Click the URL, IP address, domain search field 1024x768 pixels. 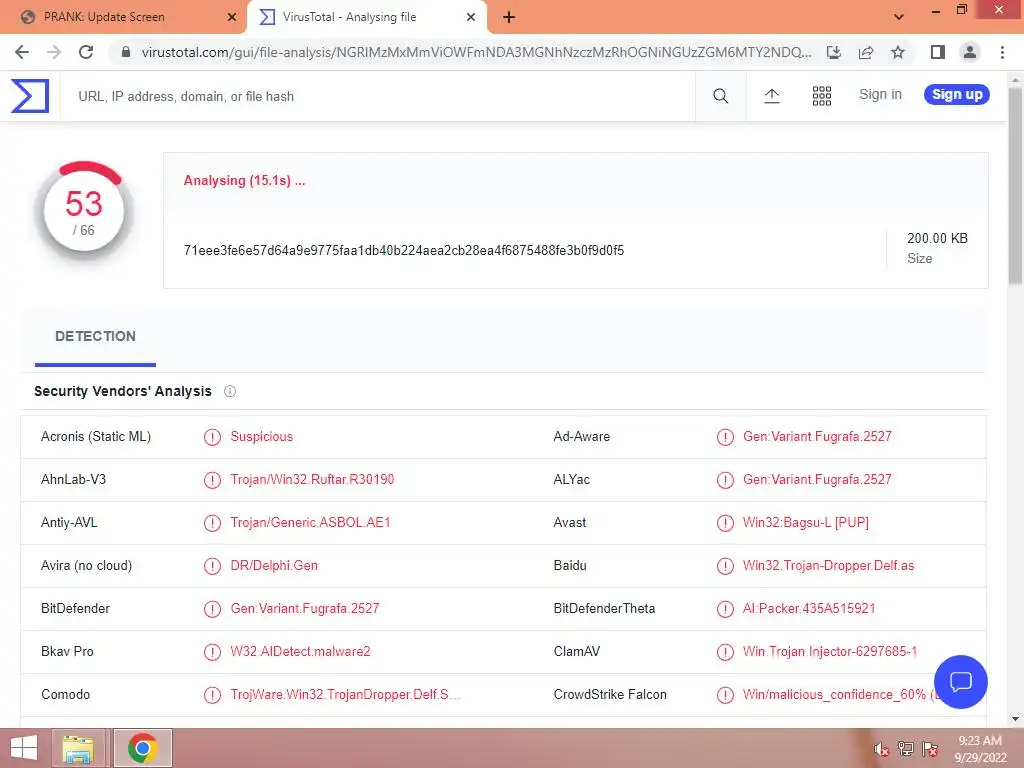click(377, 96)
